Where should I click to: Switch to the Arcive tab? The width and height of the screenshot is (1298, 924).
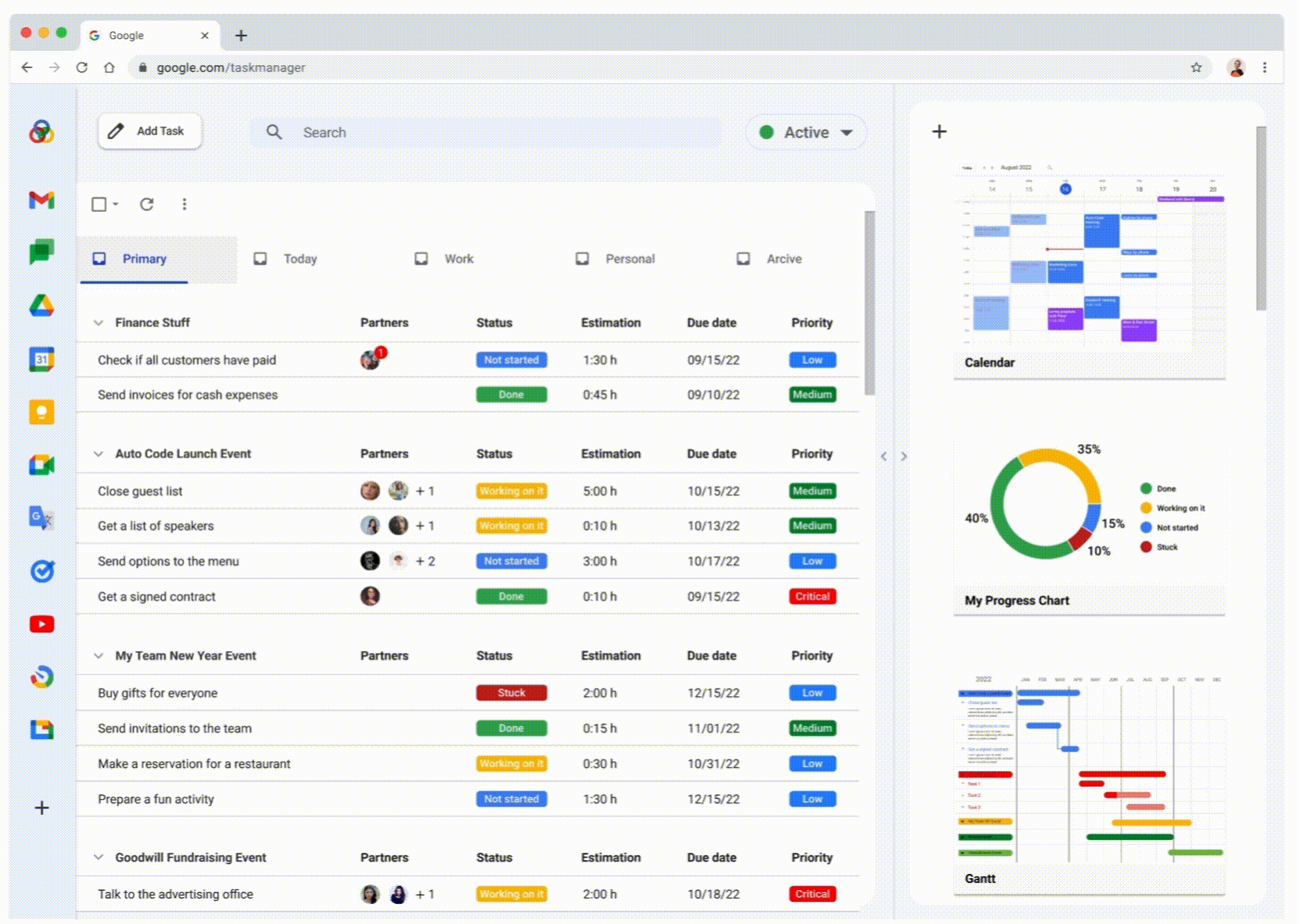(783, 258)
